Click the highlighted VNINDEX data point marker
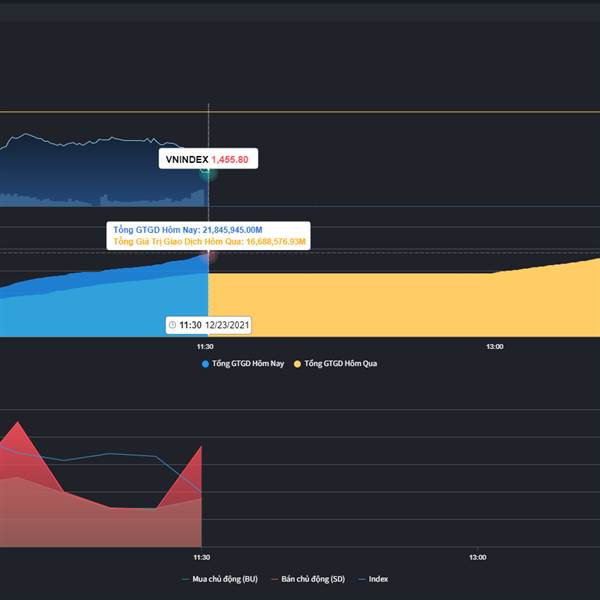 click(x=208, y=173)
